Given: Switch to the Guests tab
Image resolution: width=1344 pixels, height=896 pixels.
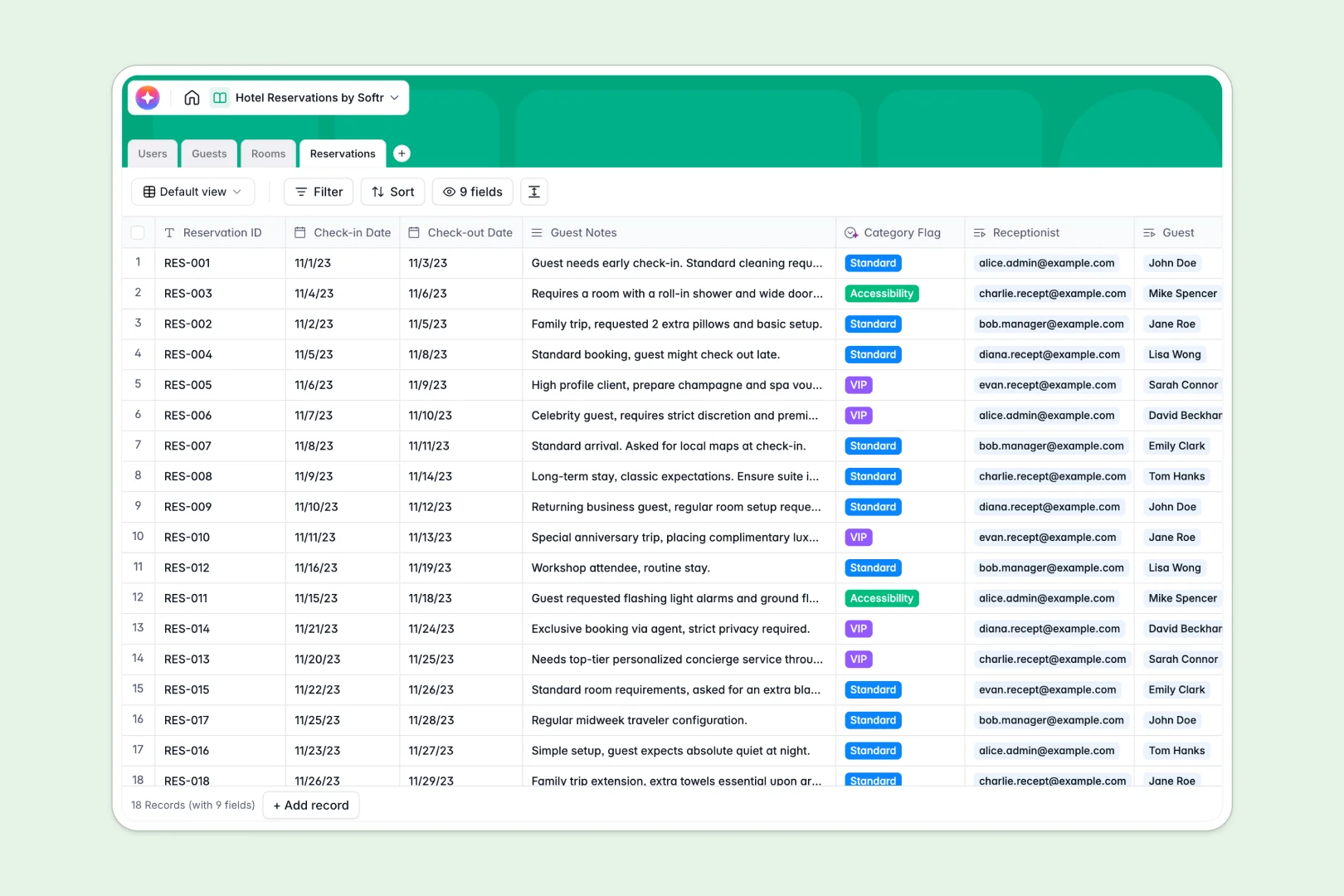Looking at the screenshot, I should [x=209, y=153].
